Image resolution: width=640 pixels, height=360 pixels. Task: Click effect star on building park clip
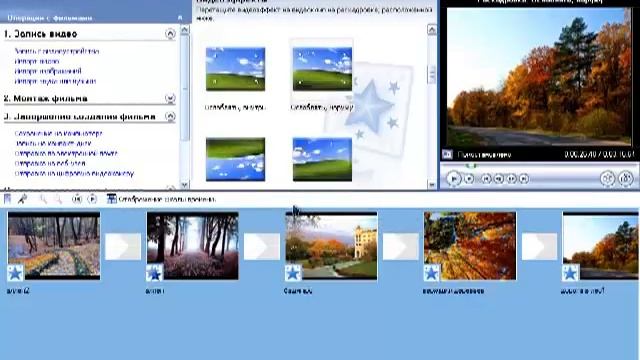tap(293, 273)
